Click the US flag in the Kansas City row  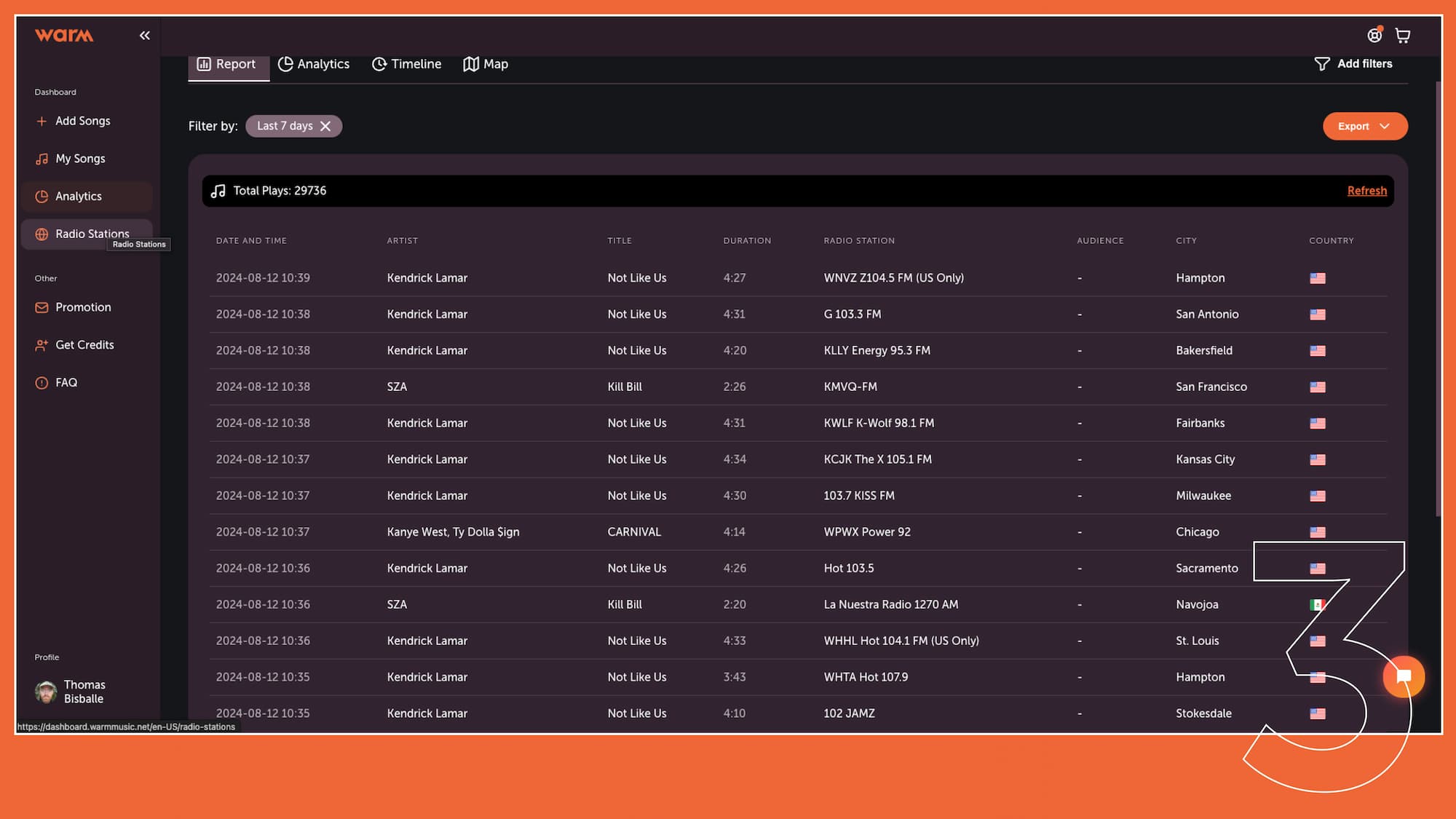coord(1318,459)
